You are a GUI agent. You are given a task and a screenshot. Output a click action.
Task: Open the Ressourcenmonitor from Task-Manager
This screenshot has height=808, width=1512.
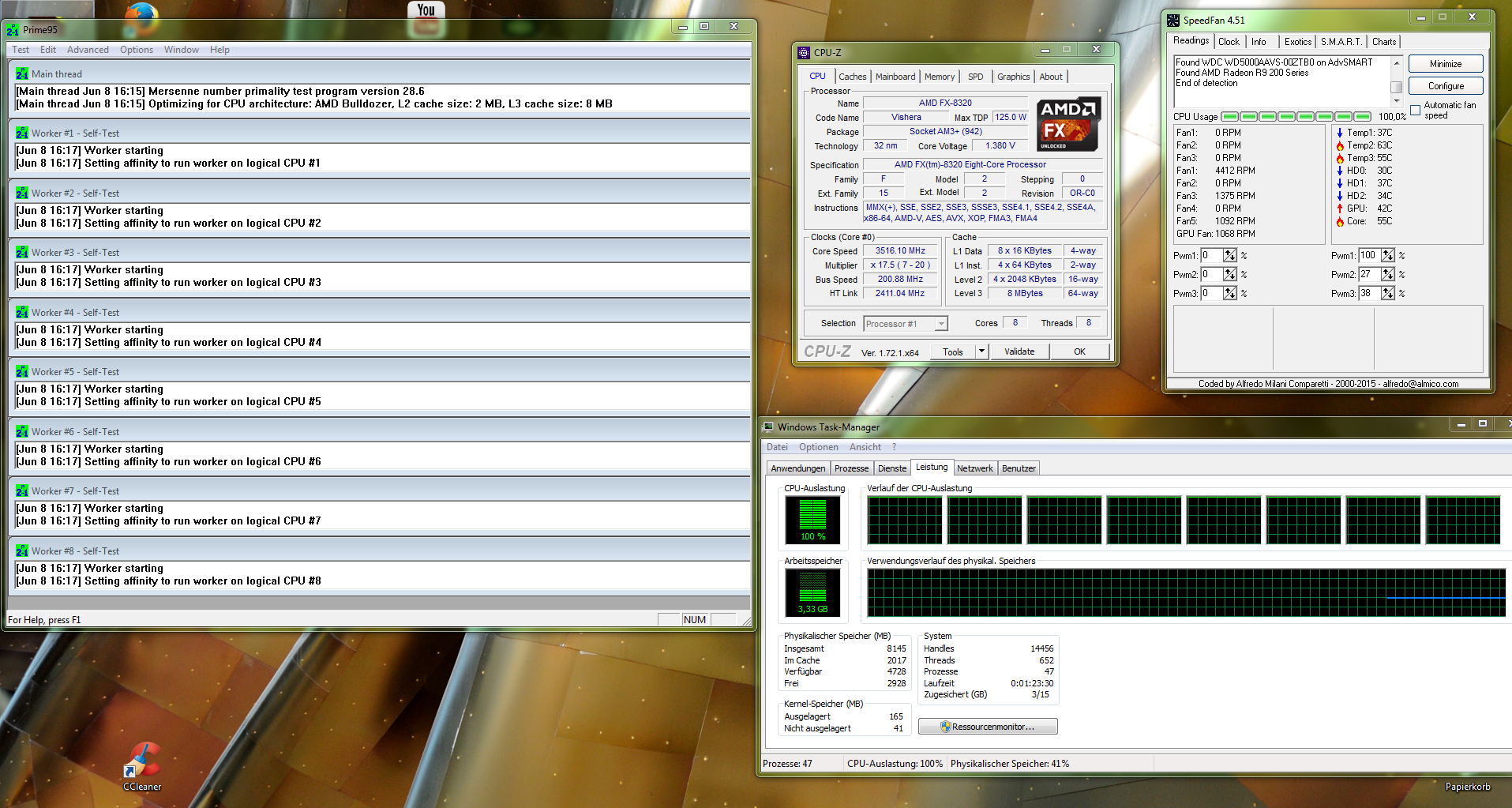(x=988, y=727)
